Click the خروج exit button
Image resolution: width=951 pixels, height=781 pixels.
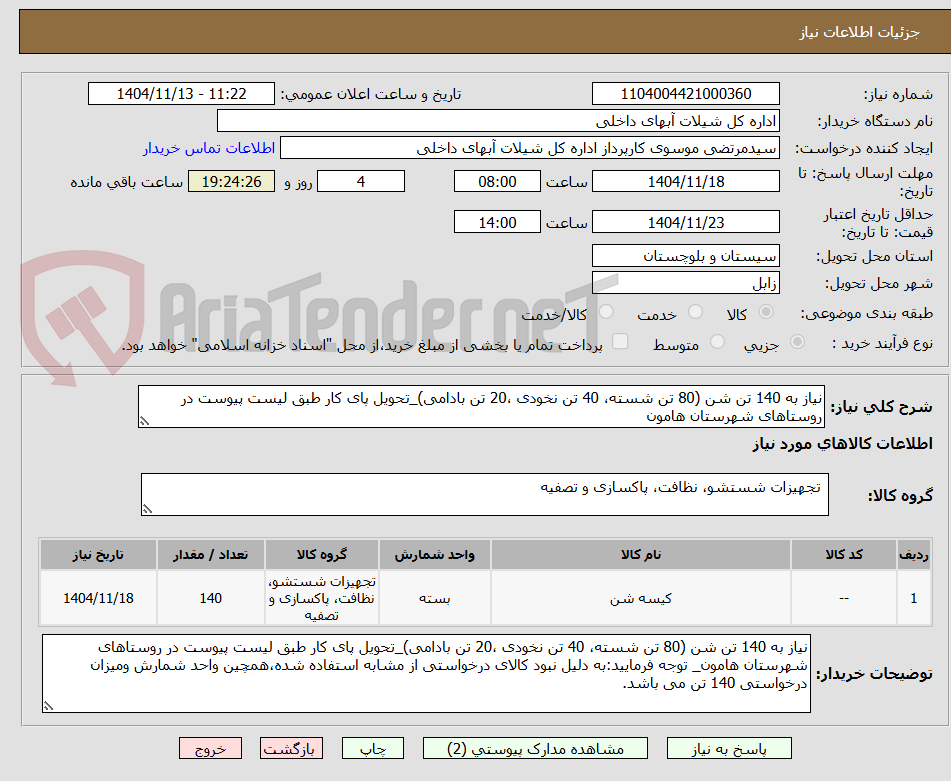pyautogui.click(x=210, y=748)
